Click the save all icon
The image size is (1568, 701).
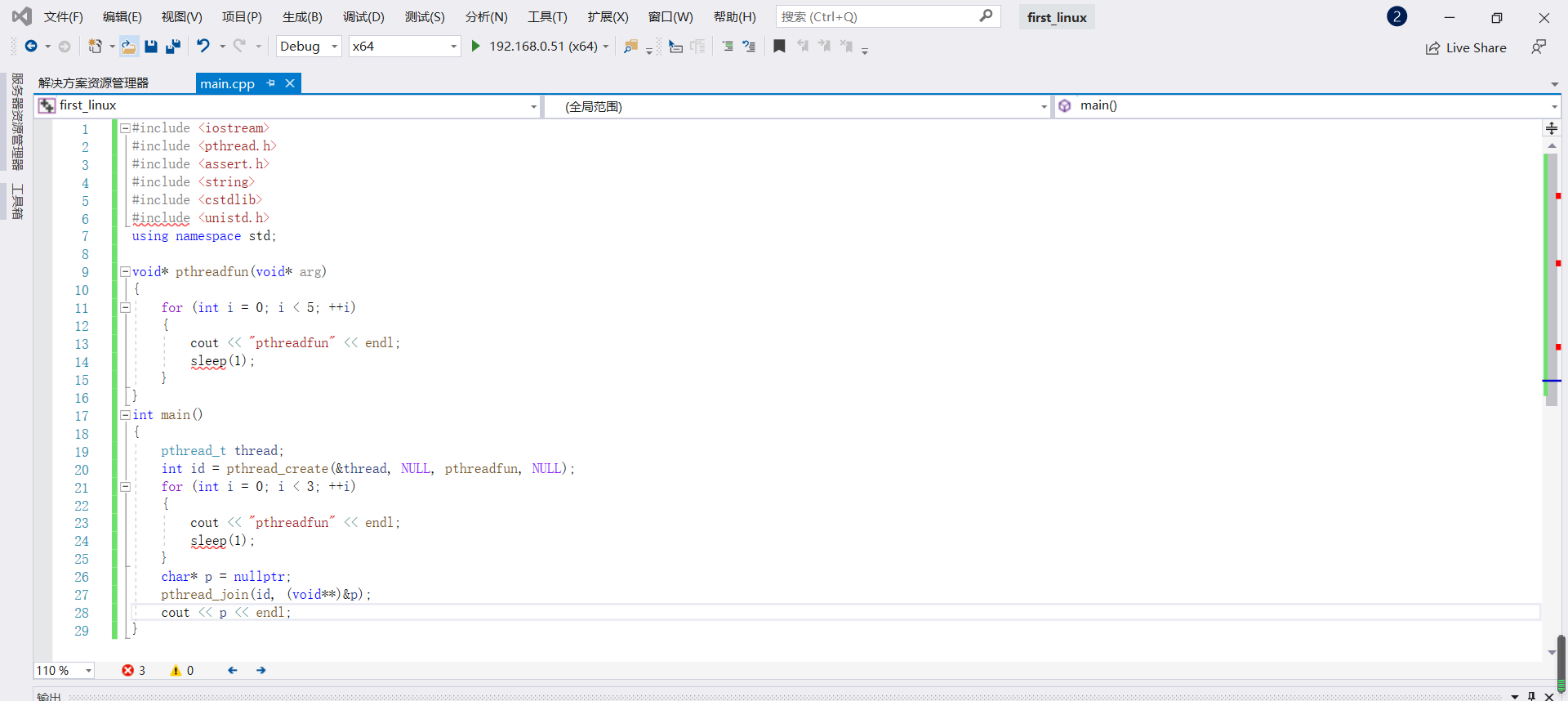click(173, 47)
